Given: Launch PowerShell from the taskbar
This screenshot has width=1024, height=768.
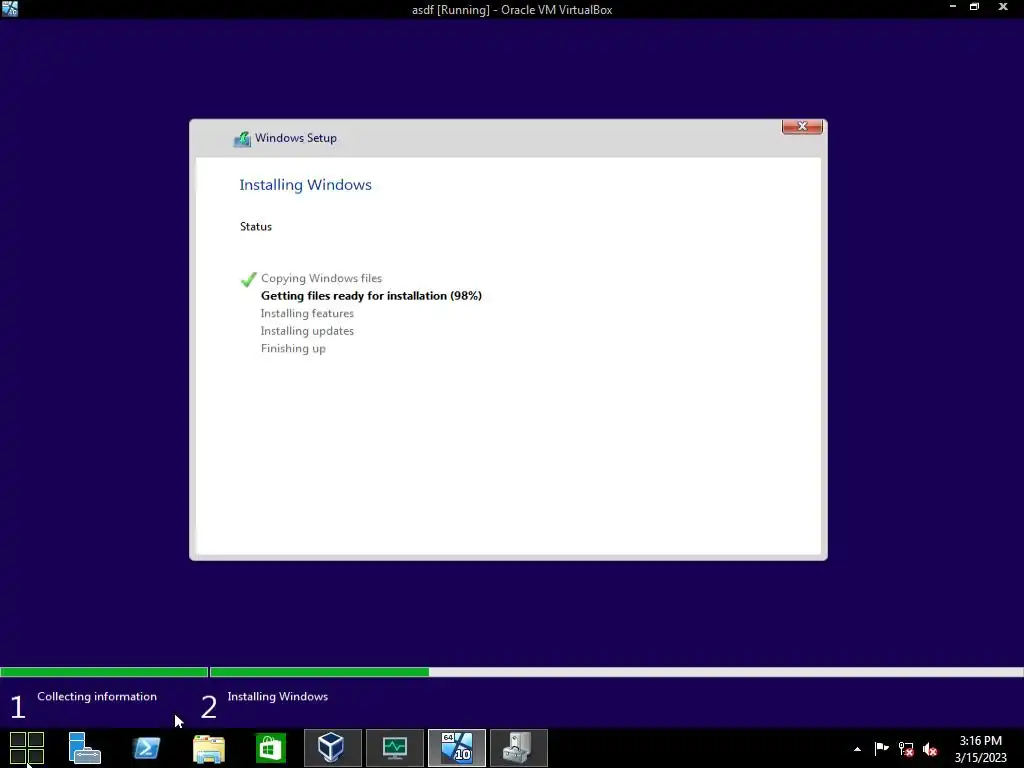Looking at the screenshot, I should [x=146, y=748].
